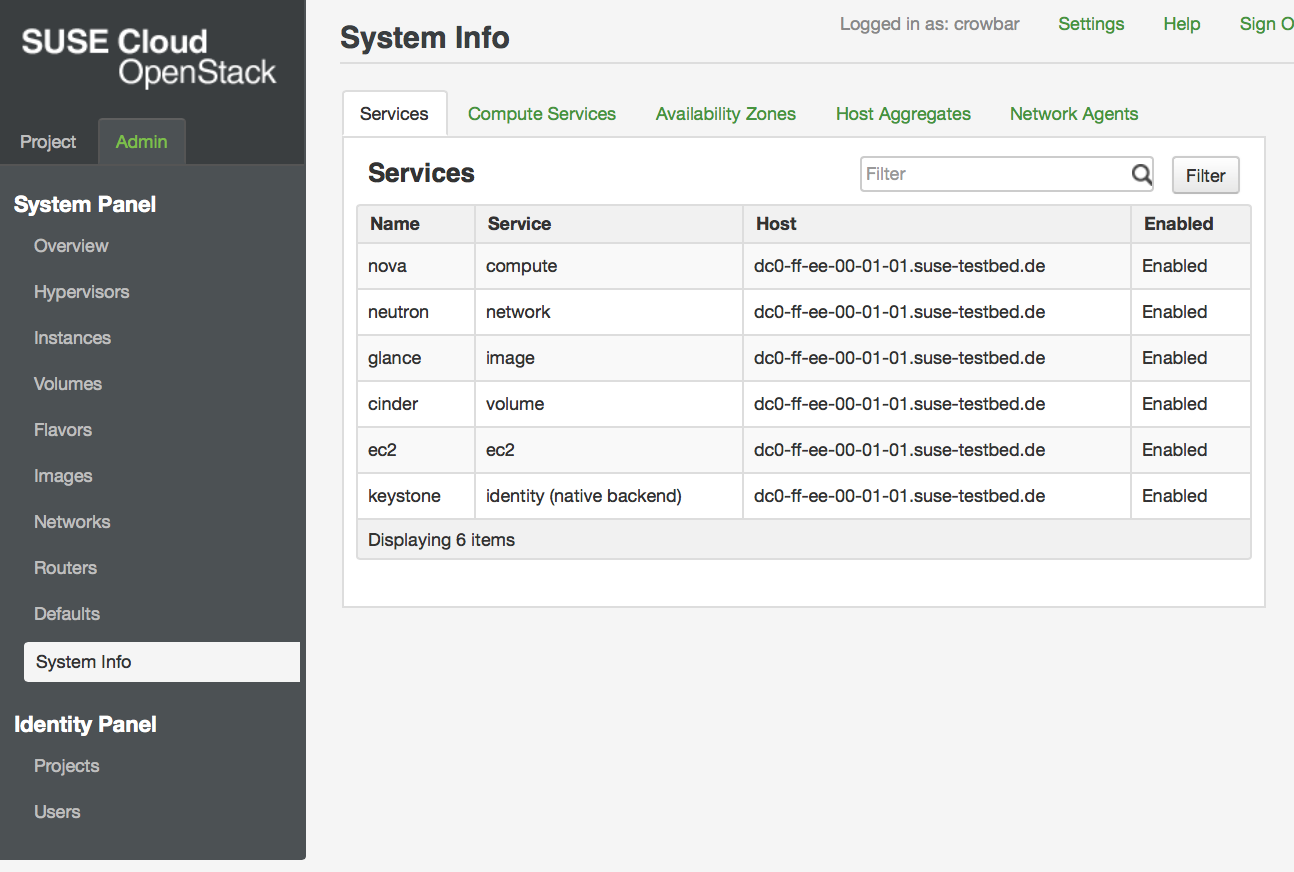Open the Services tab
The height and width of the screenshot is (872, 1294).
(x=394, y=114)
